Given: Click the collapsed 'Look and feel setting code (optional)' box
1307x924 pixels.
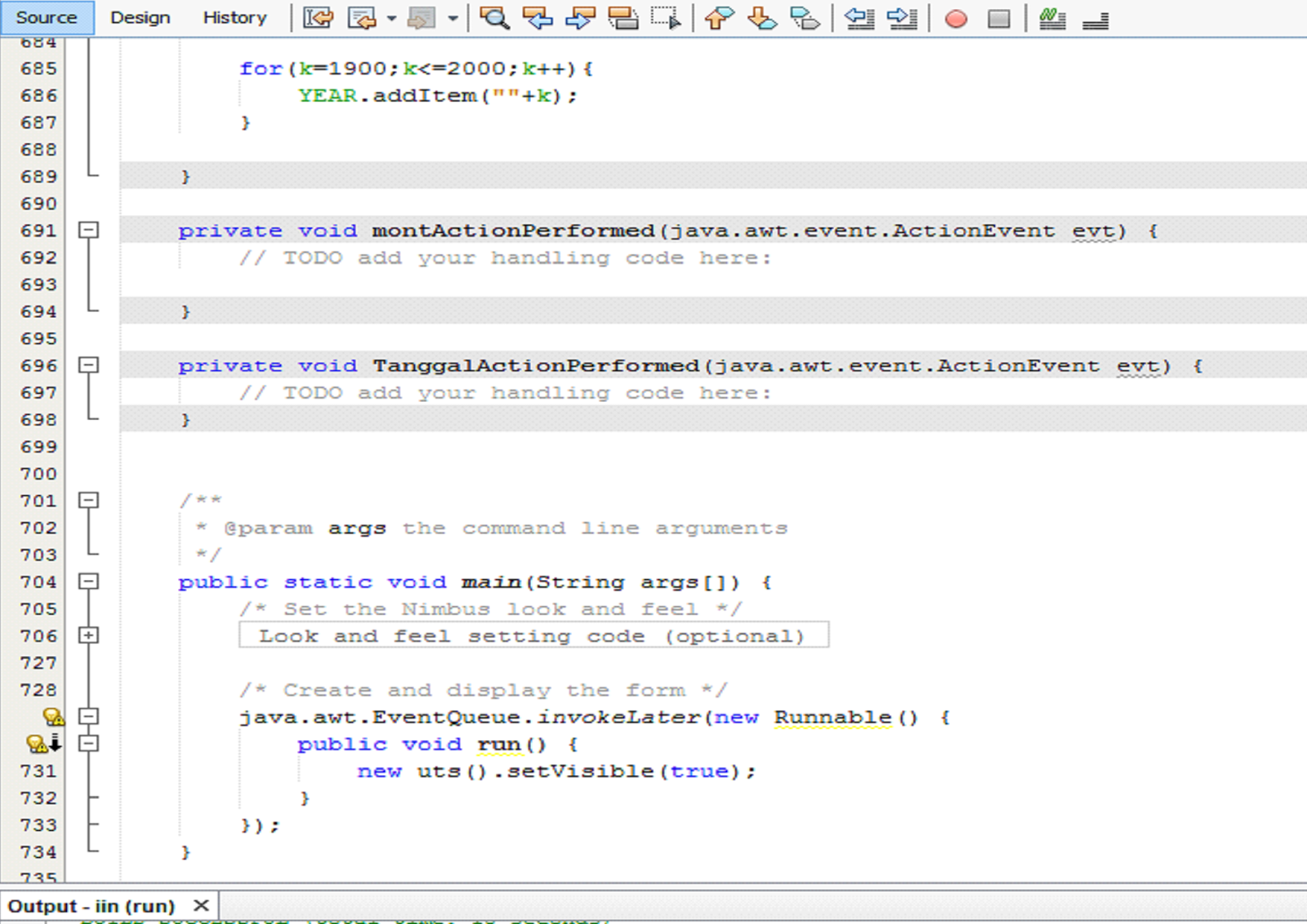Looking at the screenshot, I should click(533, 636).
